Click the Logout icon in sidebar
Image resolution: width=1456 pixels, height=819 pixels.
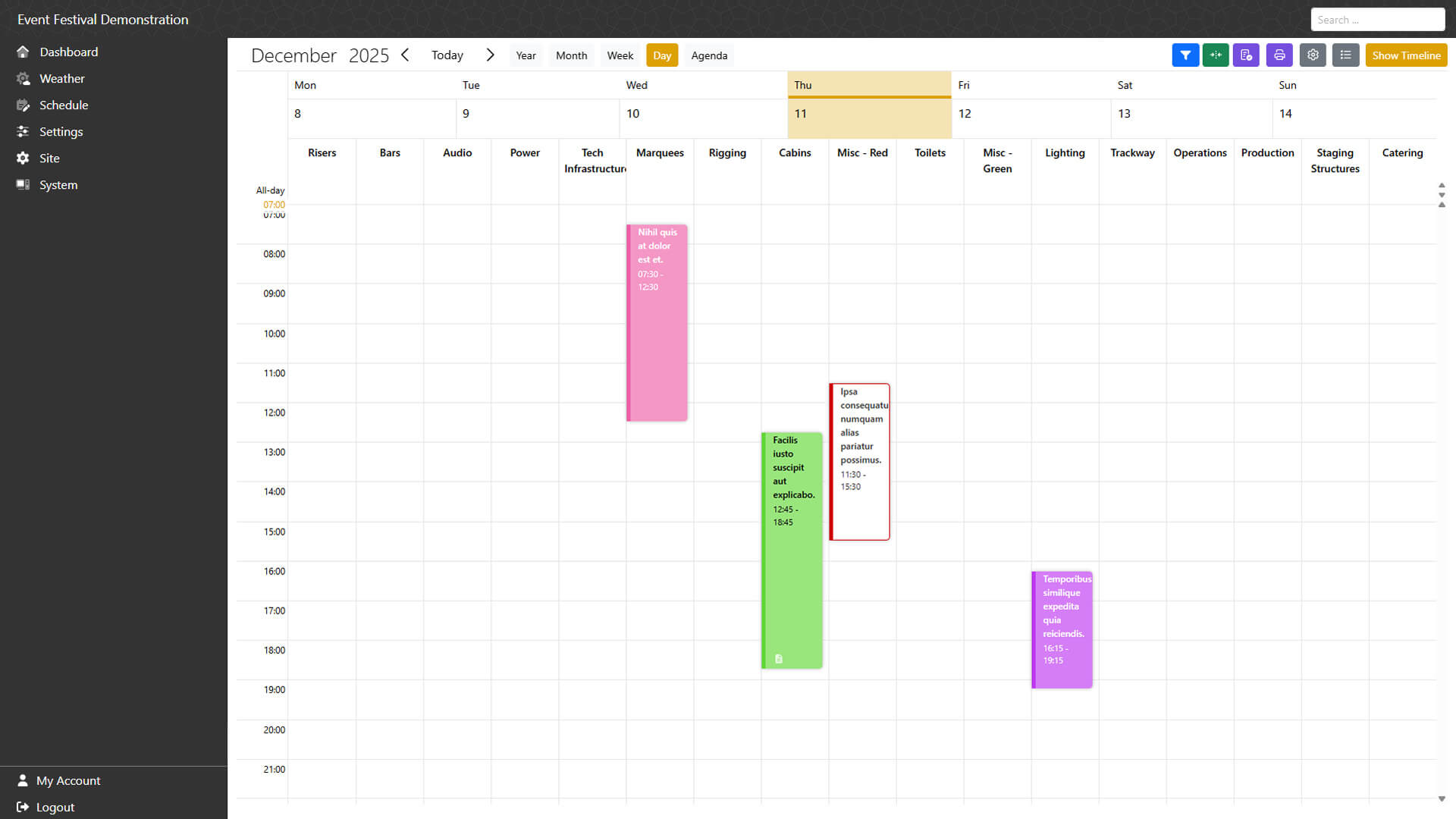[x=23, y=807]
